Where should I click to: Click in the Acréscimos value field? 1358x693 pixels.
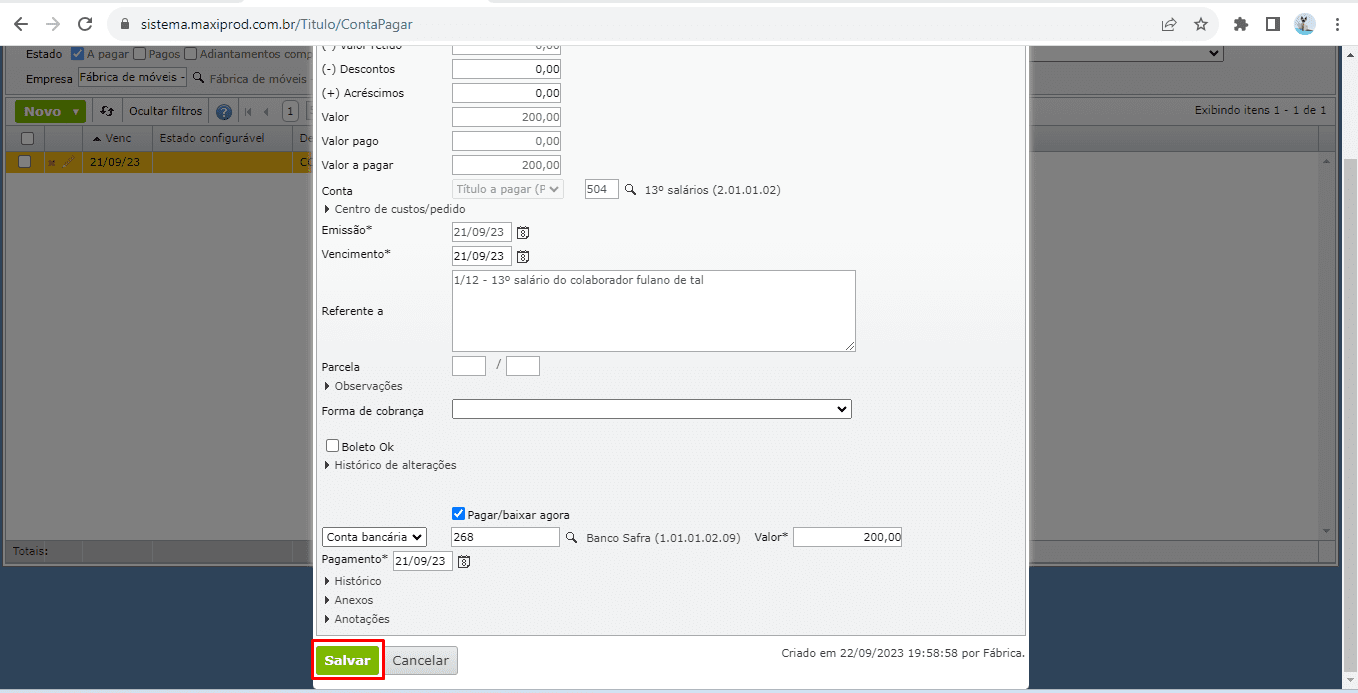click(506, 93)
